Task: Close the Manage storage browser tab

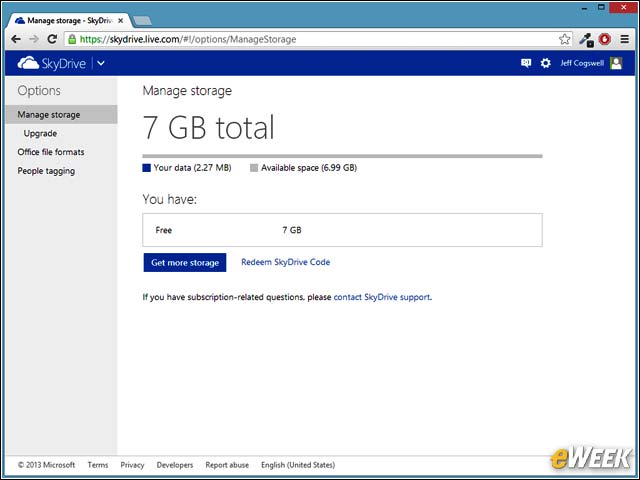Action: click(121, 20)
